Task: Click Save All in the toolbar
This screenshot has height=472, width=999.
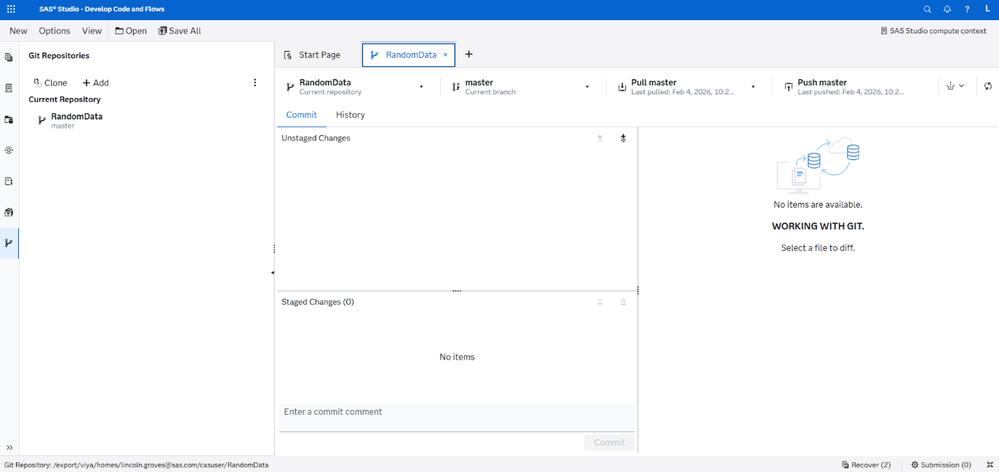Action: 180,31
